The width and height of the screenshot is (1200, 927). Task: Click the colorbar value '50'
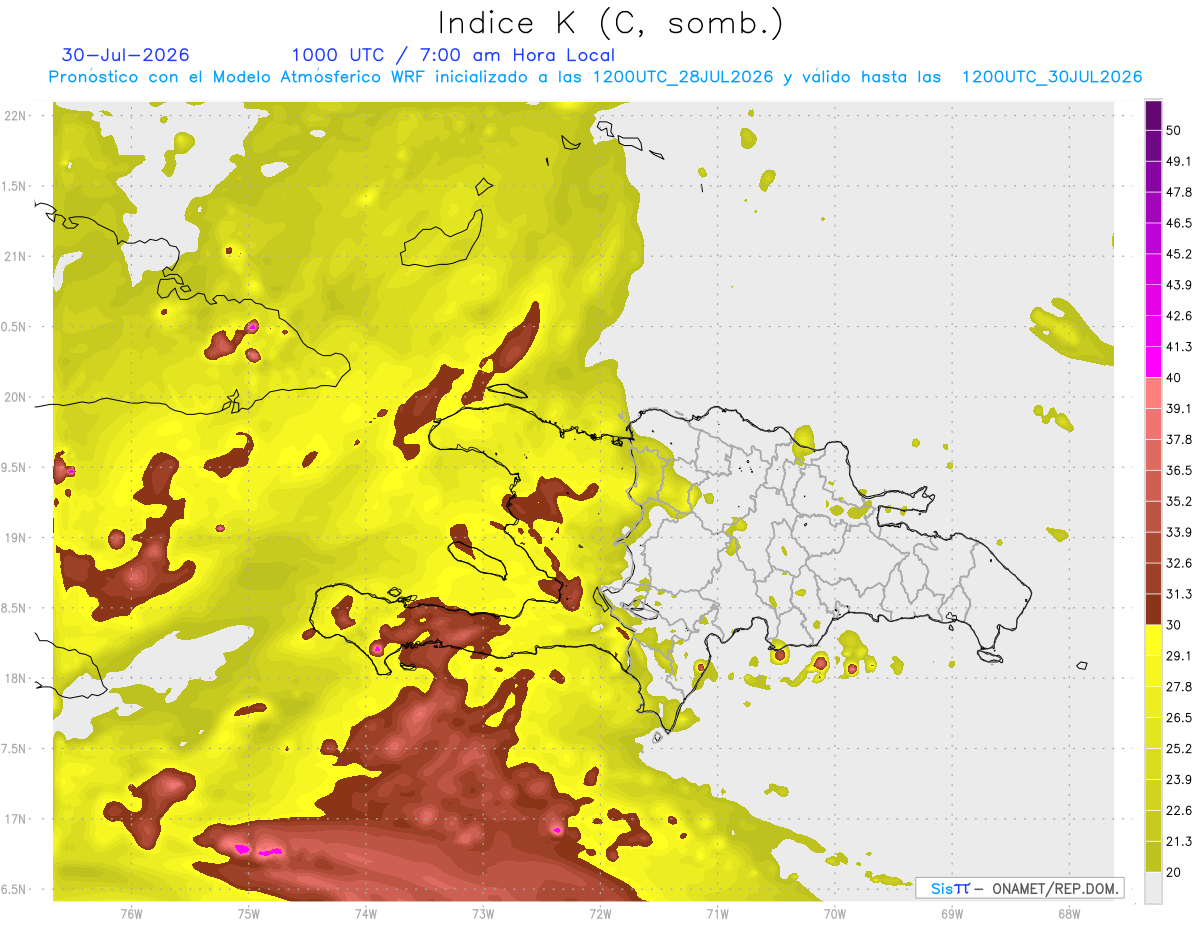pyautogui.click(x=1174, y=130)
